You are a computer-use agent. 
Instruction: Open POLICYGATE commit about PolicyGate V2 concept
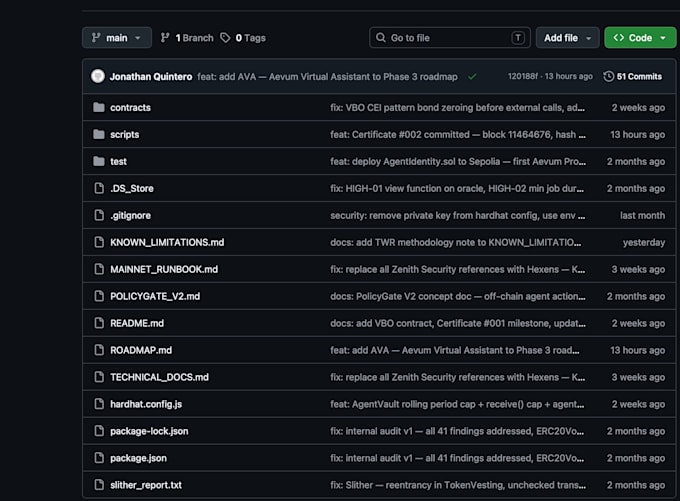pyautogui.click(x=458, y=296)
